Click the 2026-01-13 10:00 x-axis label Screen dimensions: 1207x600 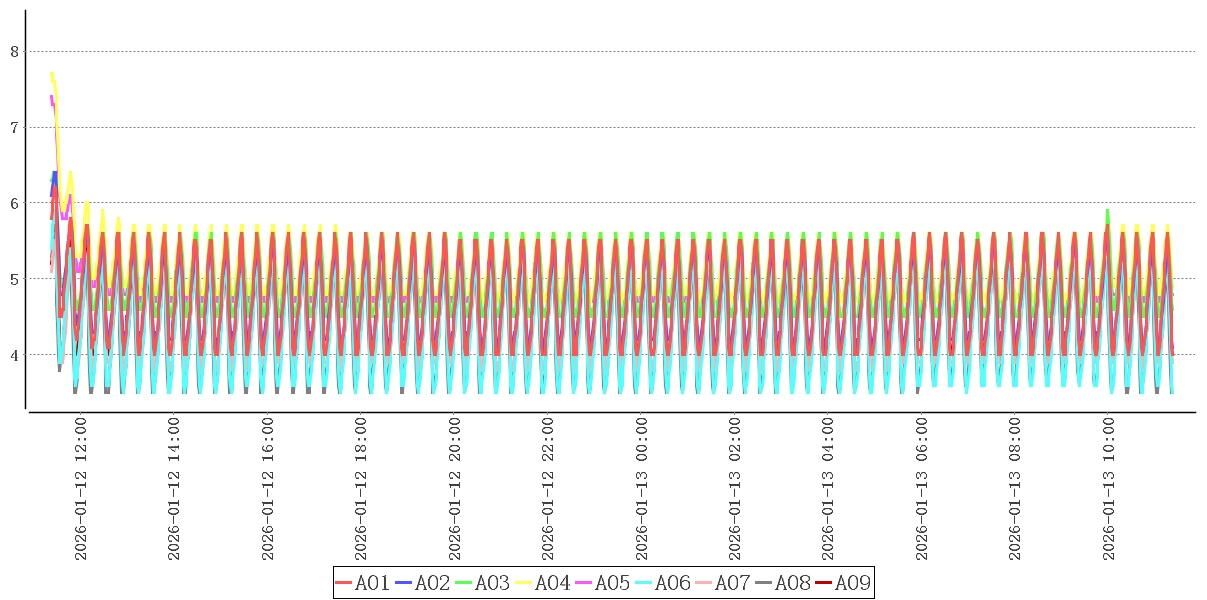[1109, 489]
